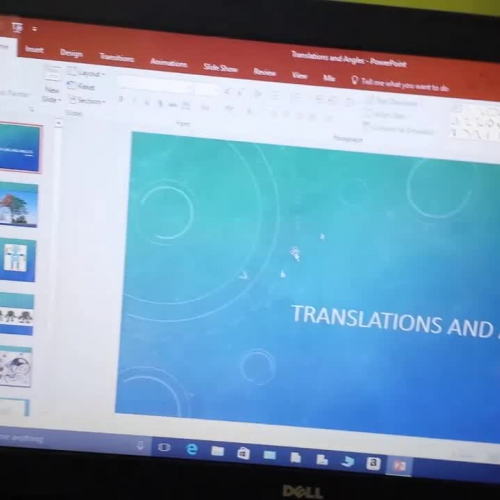
Task: Click the New Slide button icon
Action: (53, 74)
